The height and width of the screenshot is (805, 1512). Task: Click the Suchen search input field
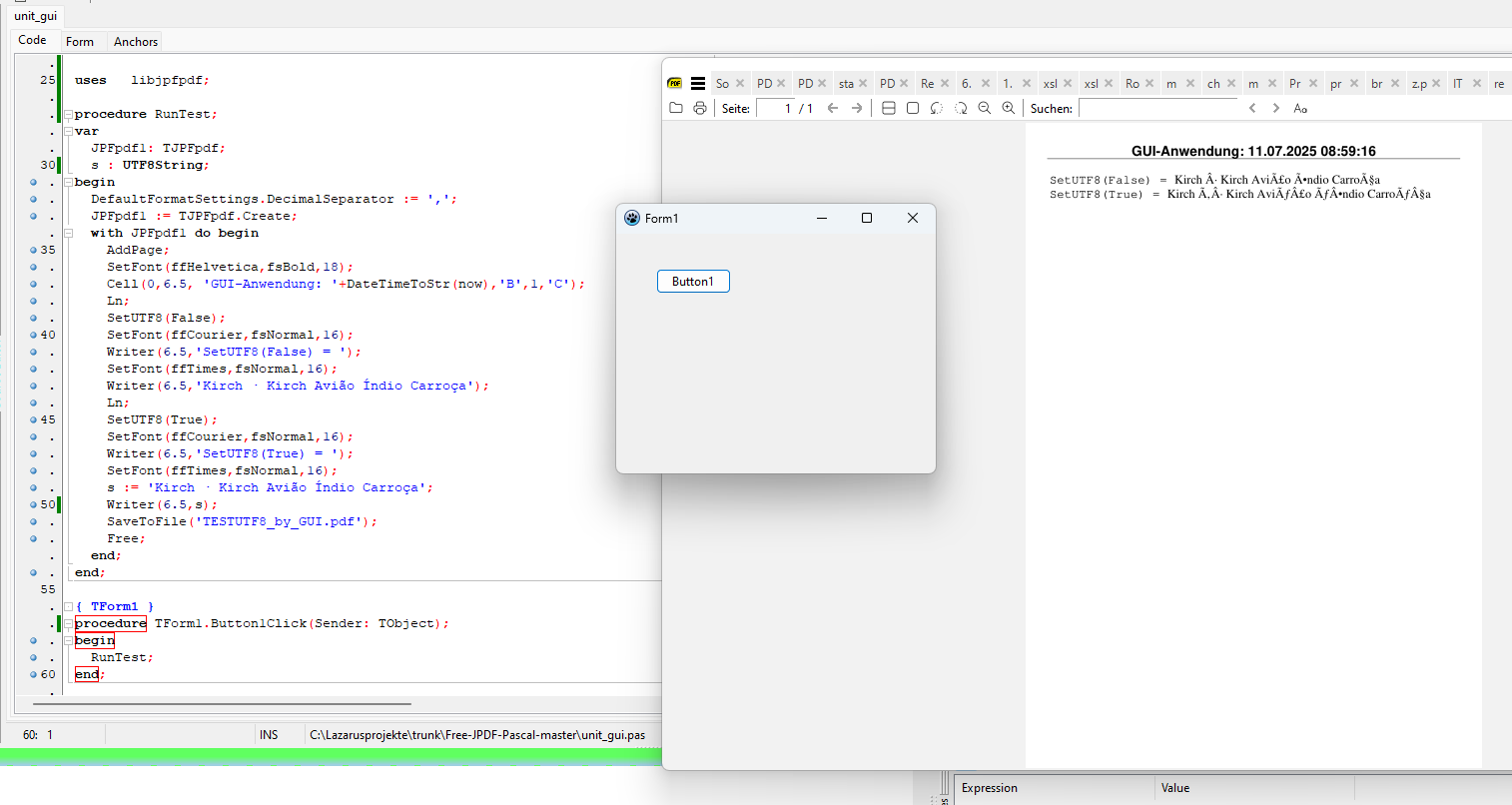pos(1157,108)
